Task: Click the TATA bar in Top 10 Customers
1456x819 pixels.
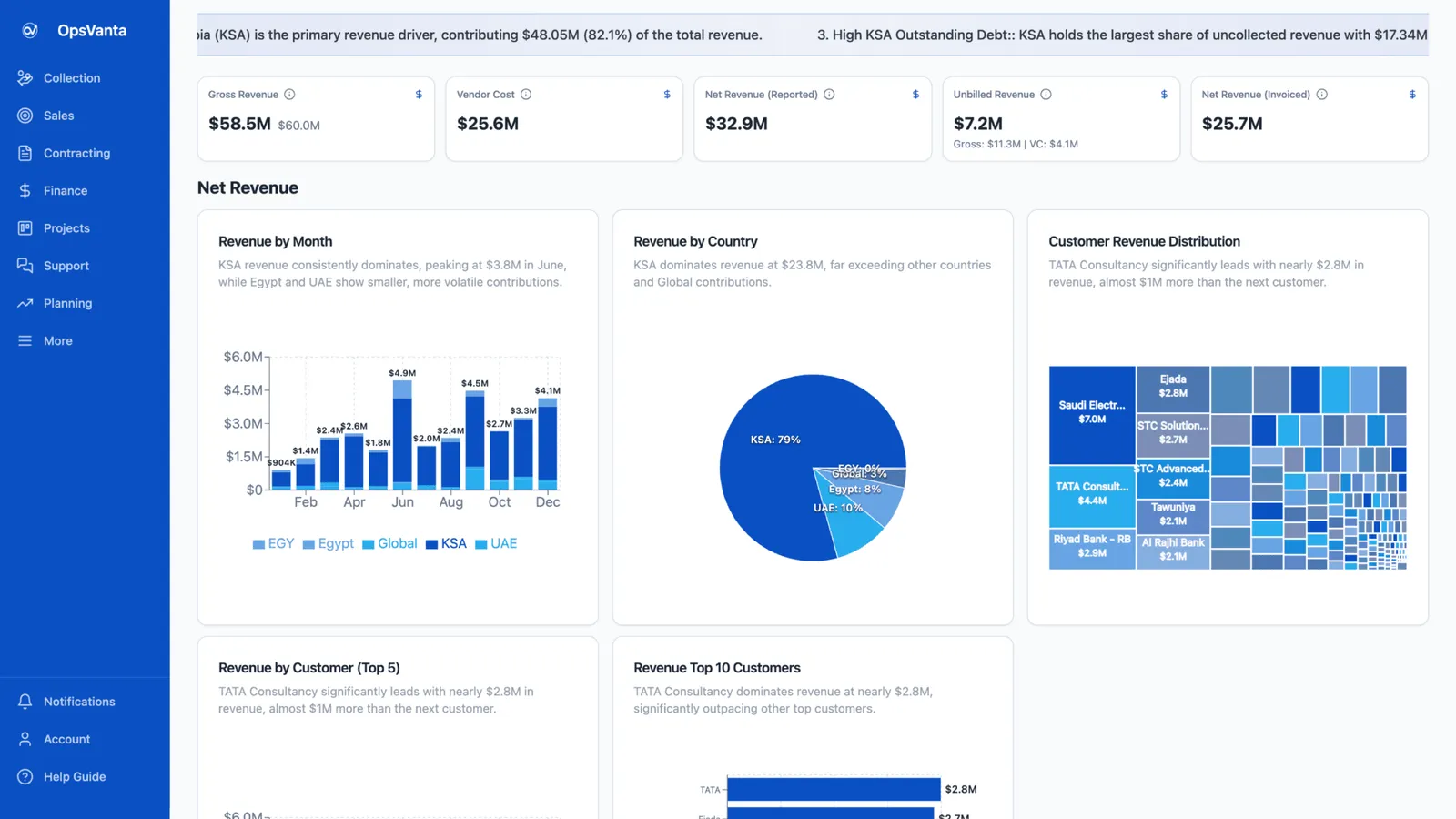Action: (834, 789)
